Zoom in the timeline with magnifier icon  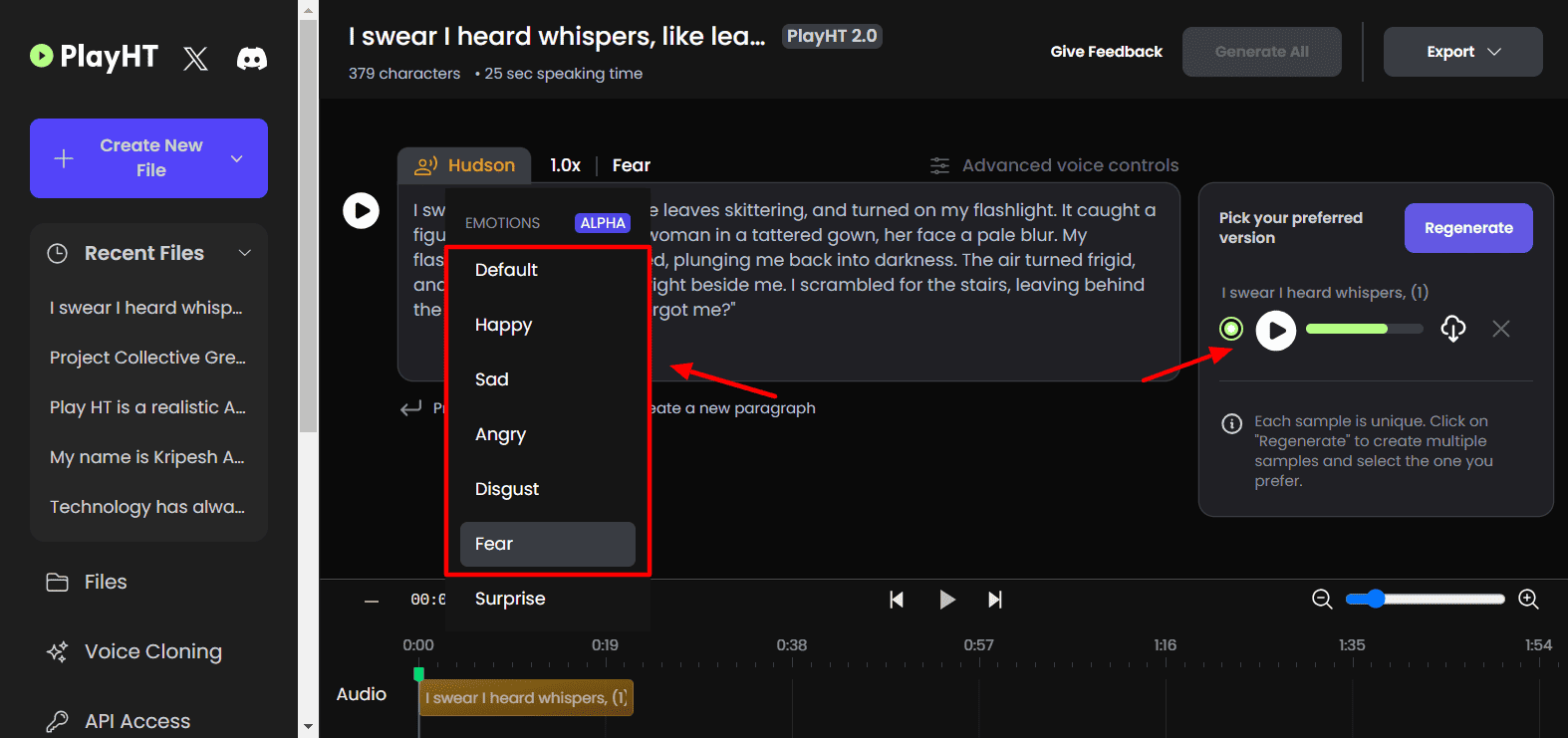(1528, 599)
